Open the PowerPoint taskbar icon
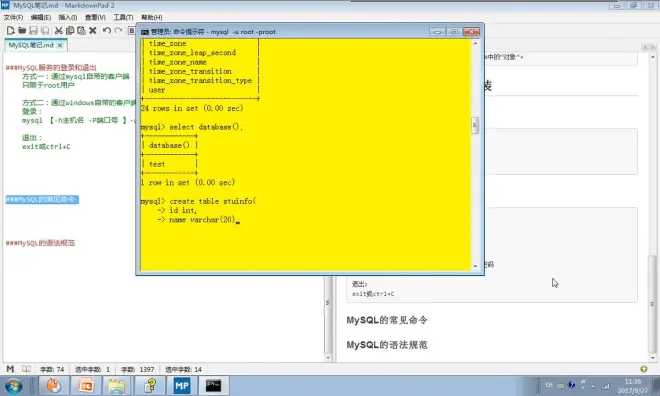The width and height of the screenshot is (660, 396). click(x=85, y=385)
